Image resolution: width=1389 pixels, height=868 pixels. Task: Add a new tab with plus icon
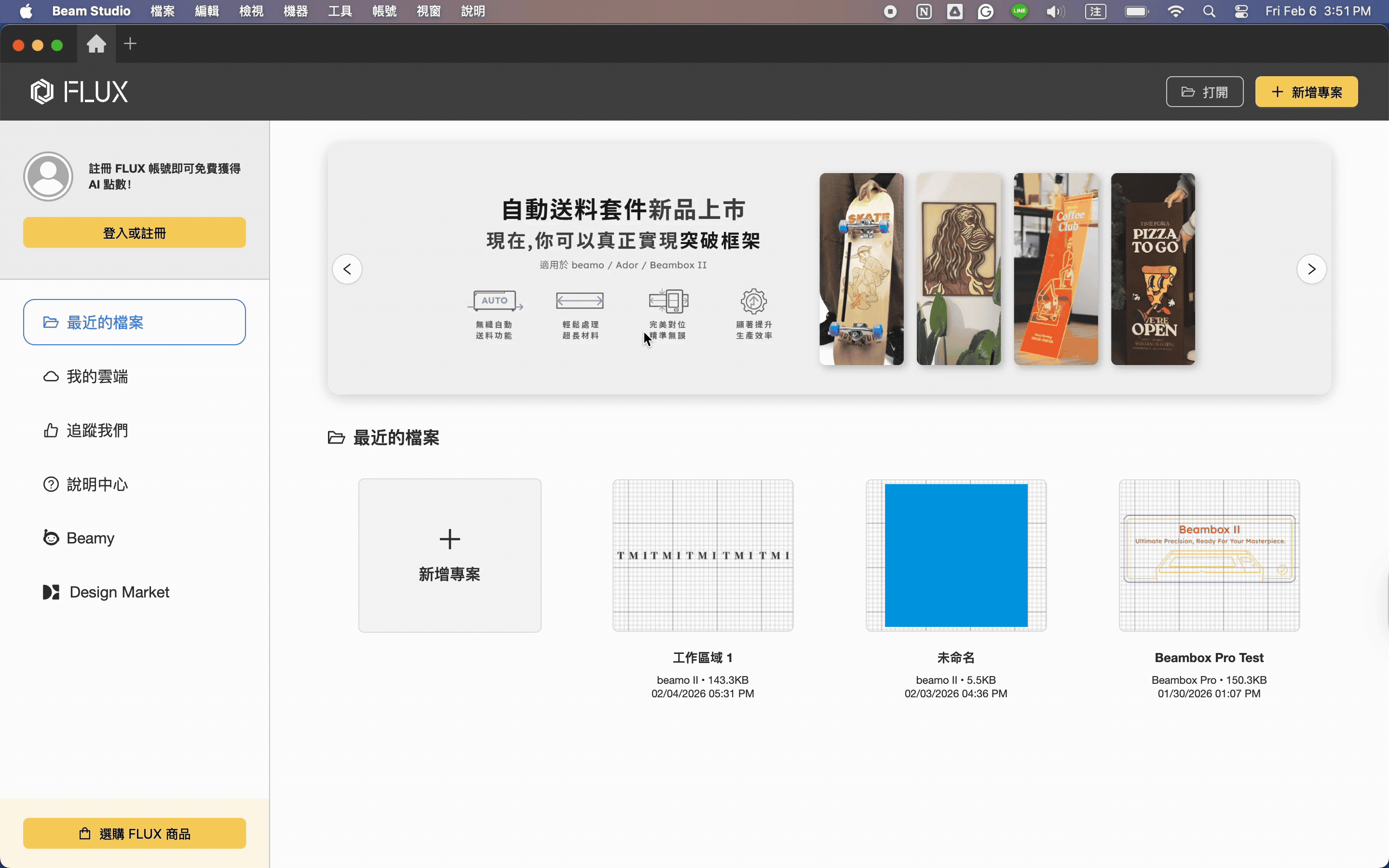click(x=130, y=43)
